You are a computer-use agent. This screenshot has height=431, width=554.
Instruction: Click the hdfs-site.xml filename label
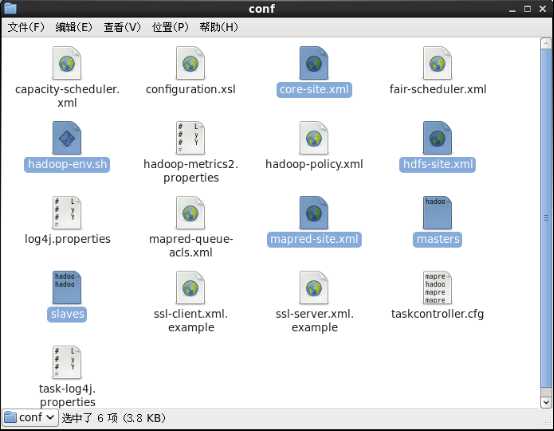437,164
